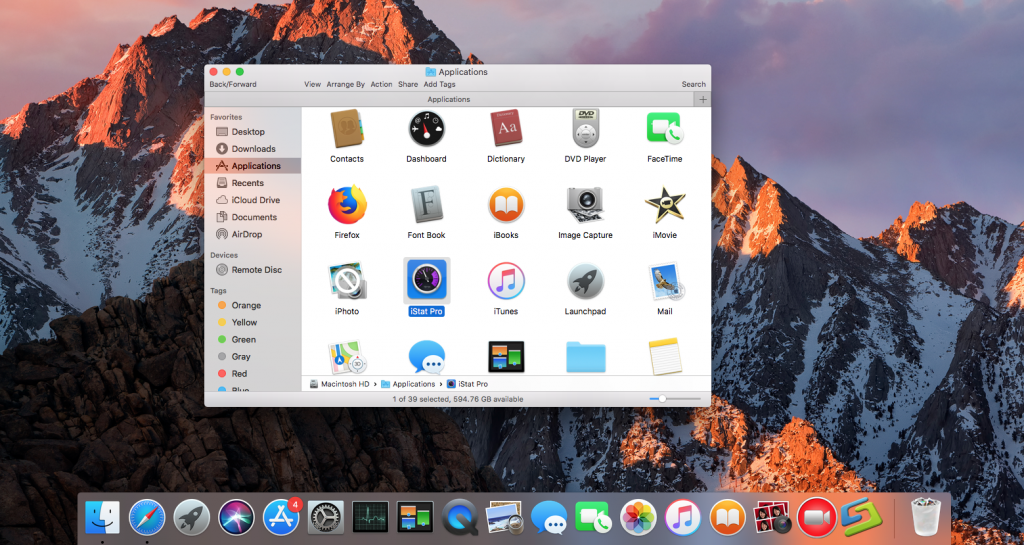Open Documents in the sidebar
The image size is (1024, 545).
click(x=253, y=217)
